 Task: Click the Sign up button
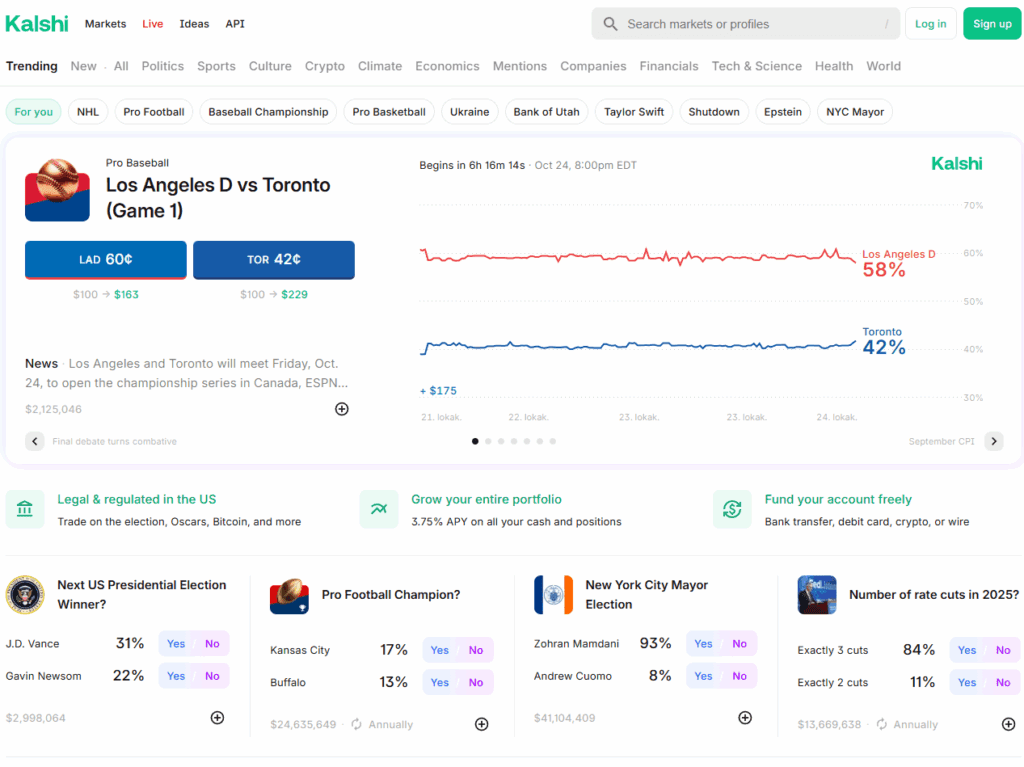tap(991, 24)
